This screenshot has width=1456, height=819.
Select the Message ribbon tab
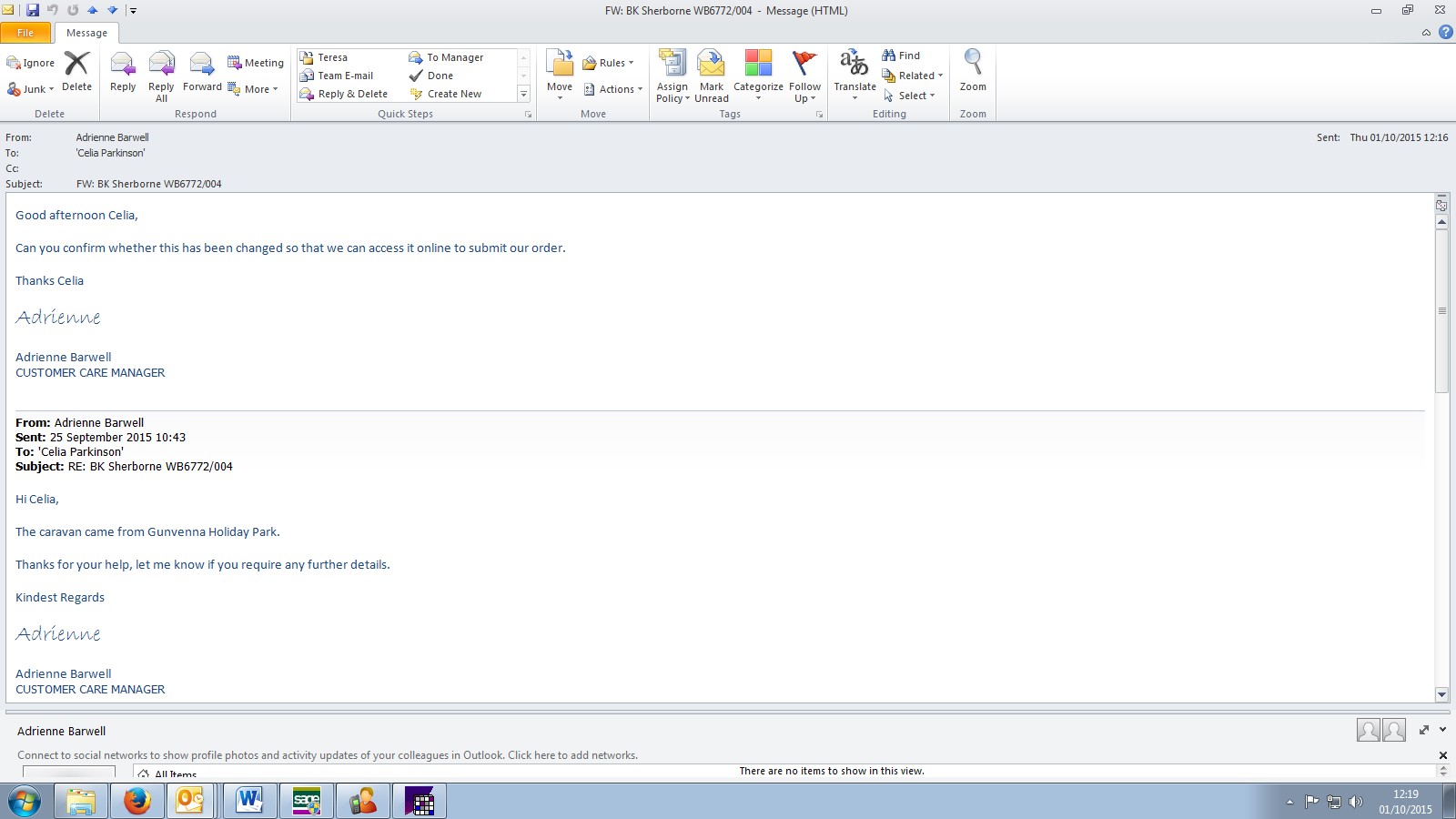click(x=86, y=33)
